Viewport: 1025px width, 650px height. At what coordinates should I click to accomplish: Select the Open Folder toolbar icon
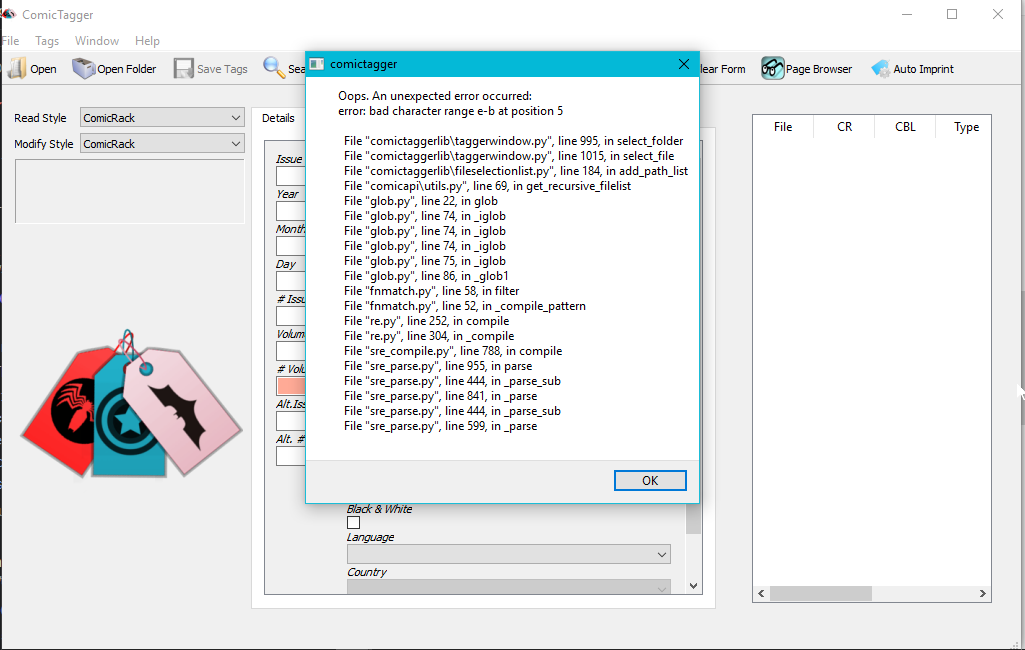(82, 68)
